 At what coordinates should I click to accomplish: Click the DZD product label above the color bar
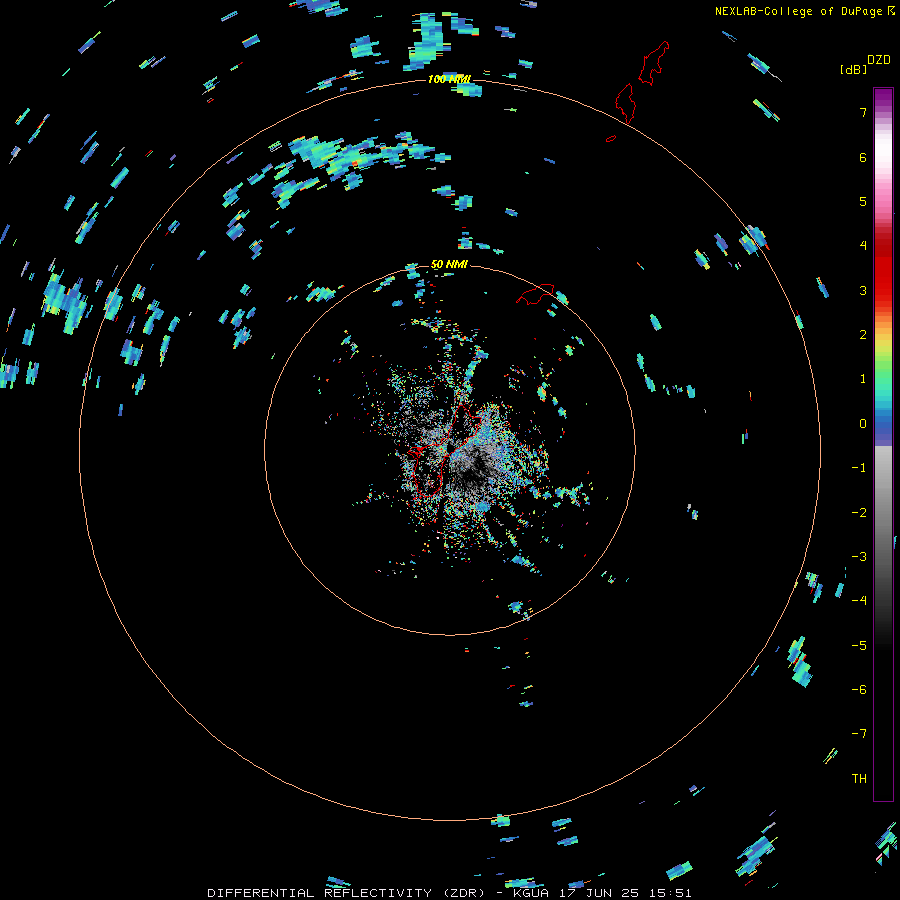pos(879,60)
